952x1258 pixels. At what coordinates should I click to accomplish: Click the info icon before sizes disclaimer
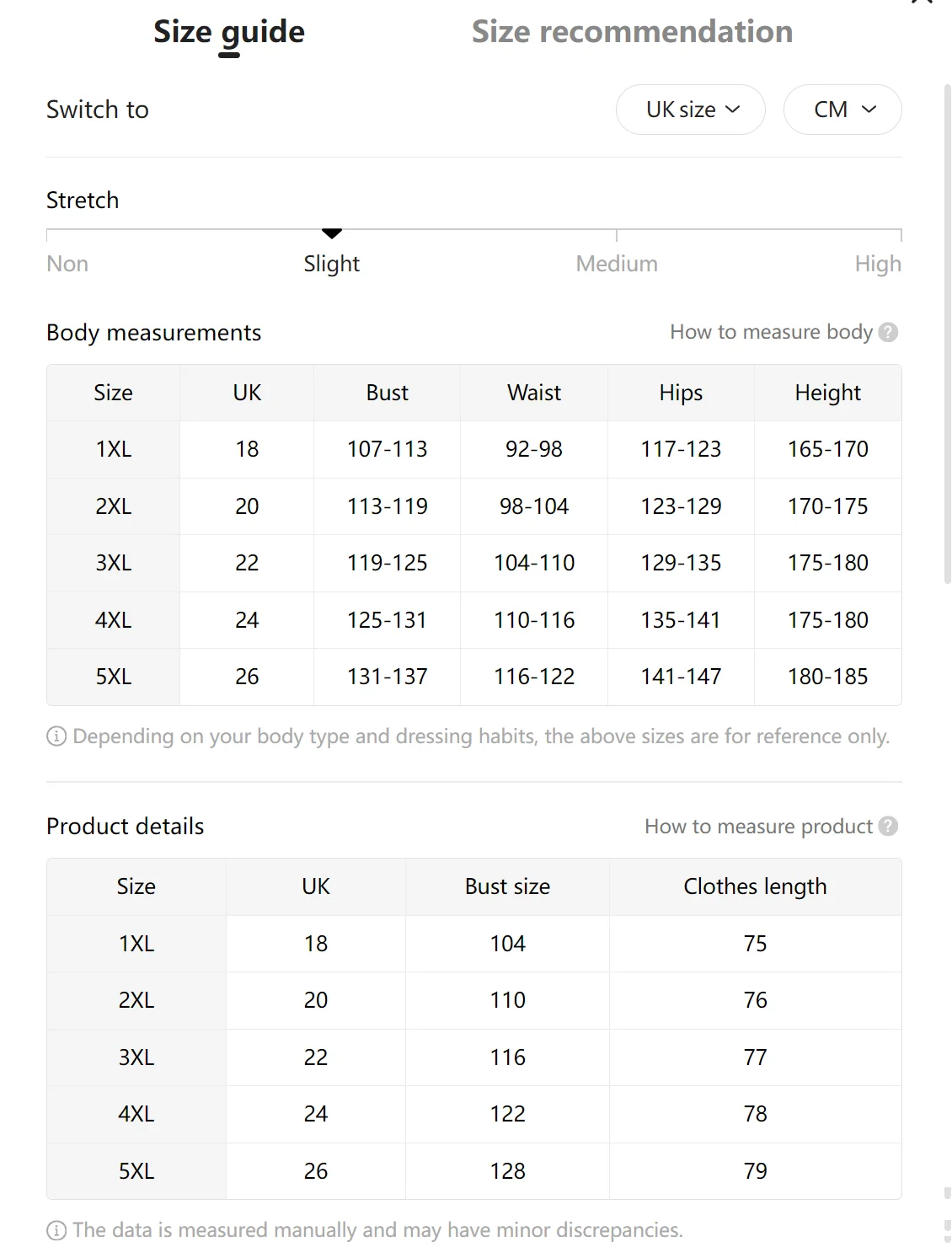click(x=56, y=736)
